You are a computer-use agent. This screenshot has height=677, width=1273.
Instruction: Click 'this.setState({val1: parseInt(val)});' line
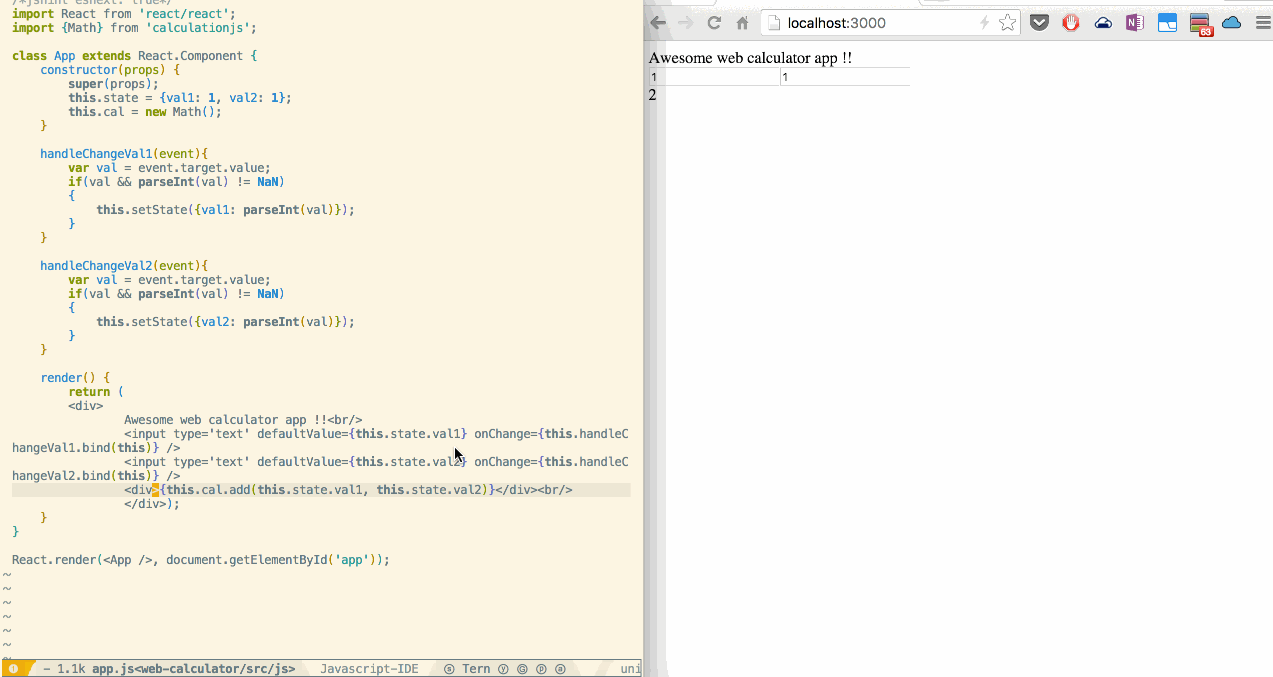tap(225, 210)
